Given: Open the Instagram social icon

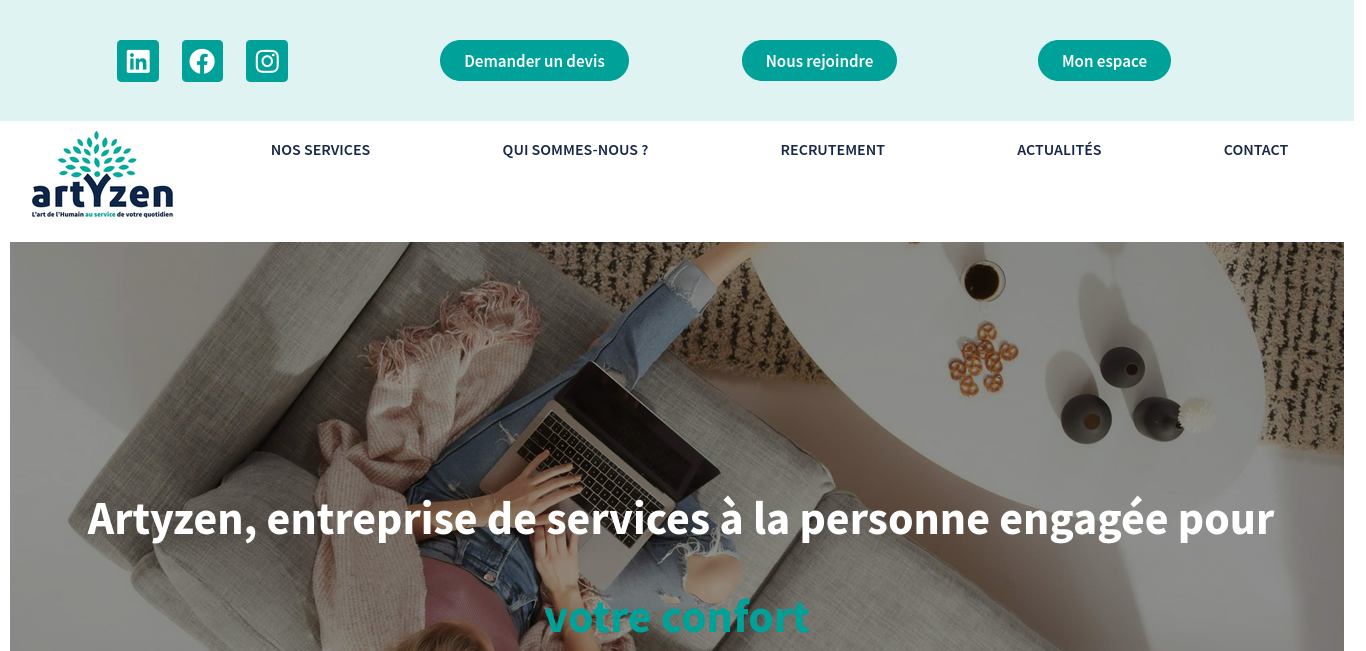Looking at the screenshot, I should click(267, 61).
